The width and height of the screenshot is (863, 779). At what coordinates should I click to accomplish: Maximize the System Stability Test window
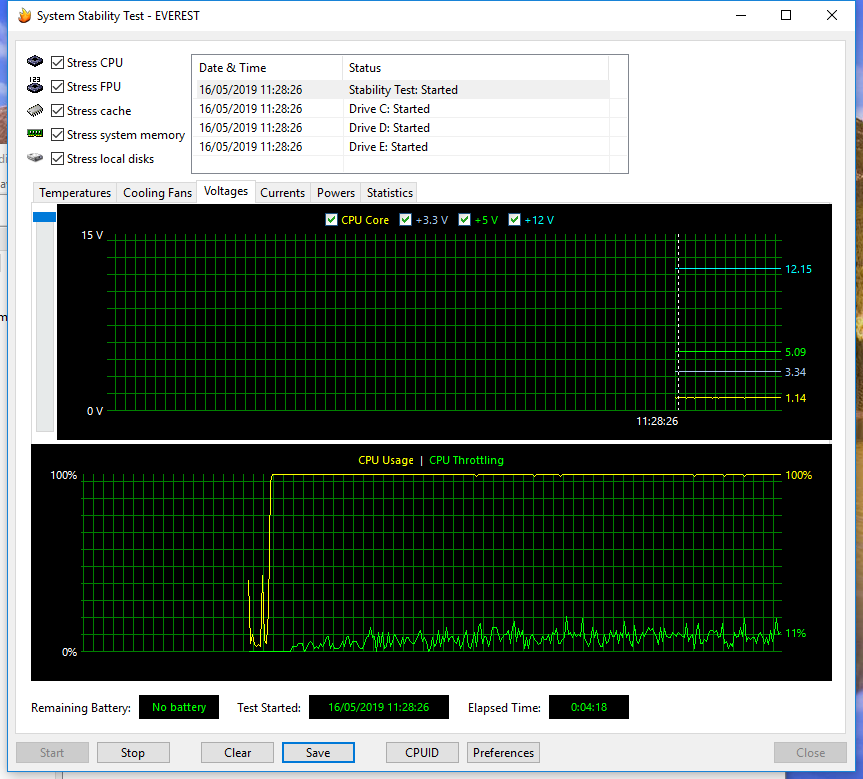click(x=786, y=15)
